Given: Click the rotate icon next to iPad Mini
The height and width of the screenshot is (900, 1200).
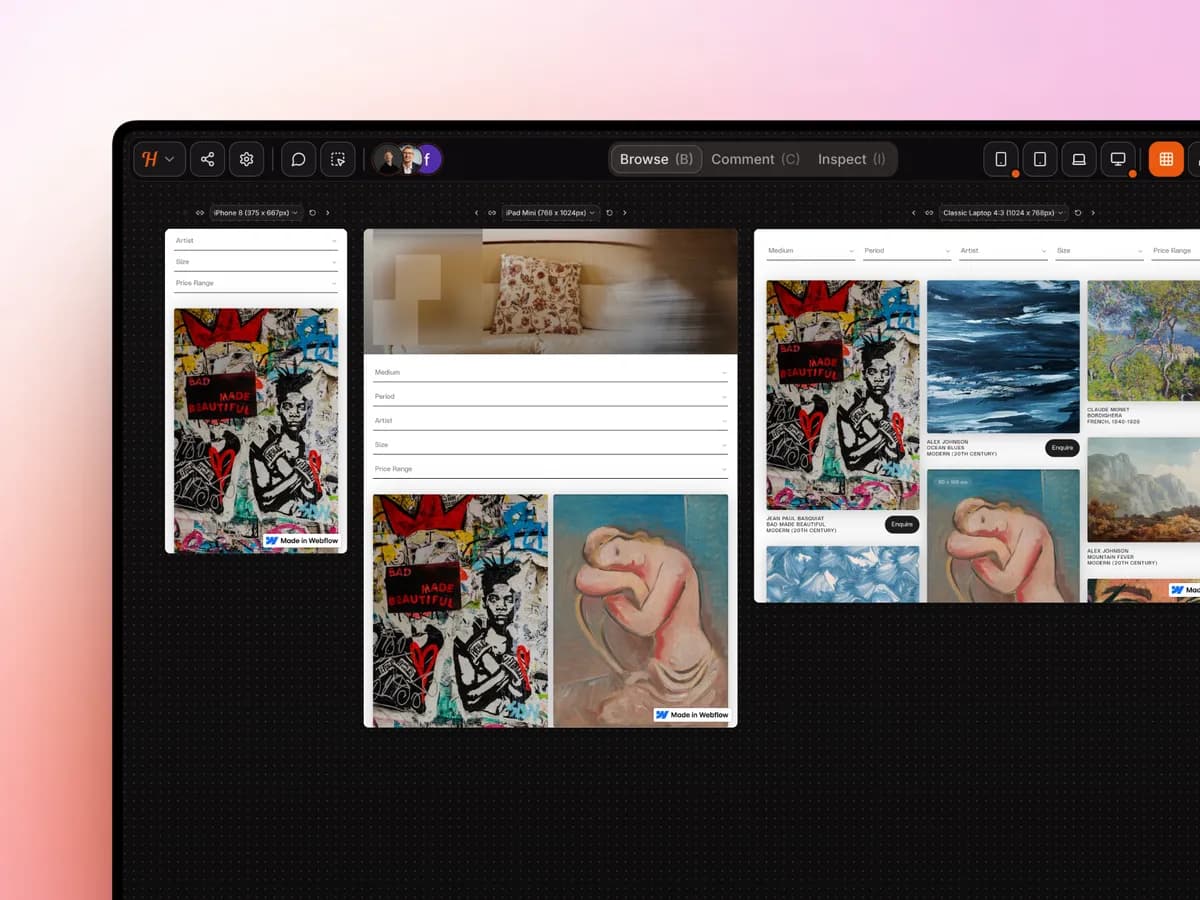Looking at the screenshot, I should point(610,213).
